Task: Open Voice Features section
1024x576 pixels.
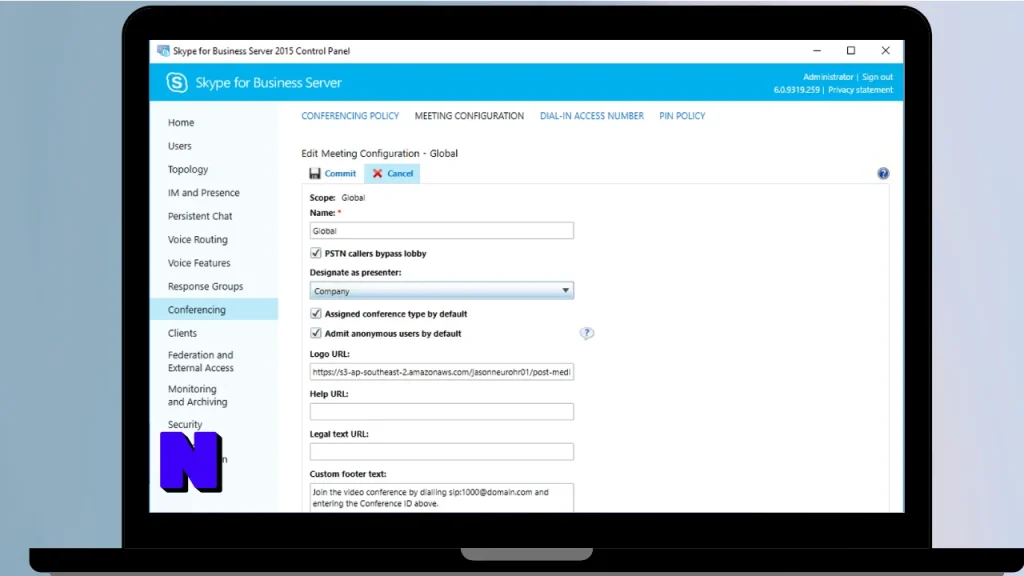Action: tap(199, 263)
